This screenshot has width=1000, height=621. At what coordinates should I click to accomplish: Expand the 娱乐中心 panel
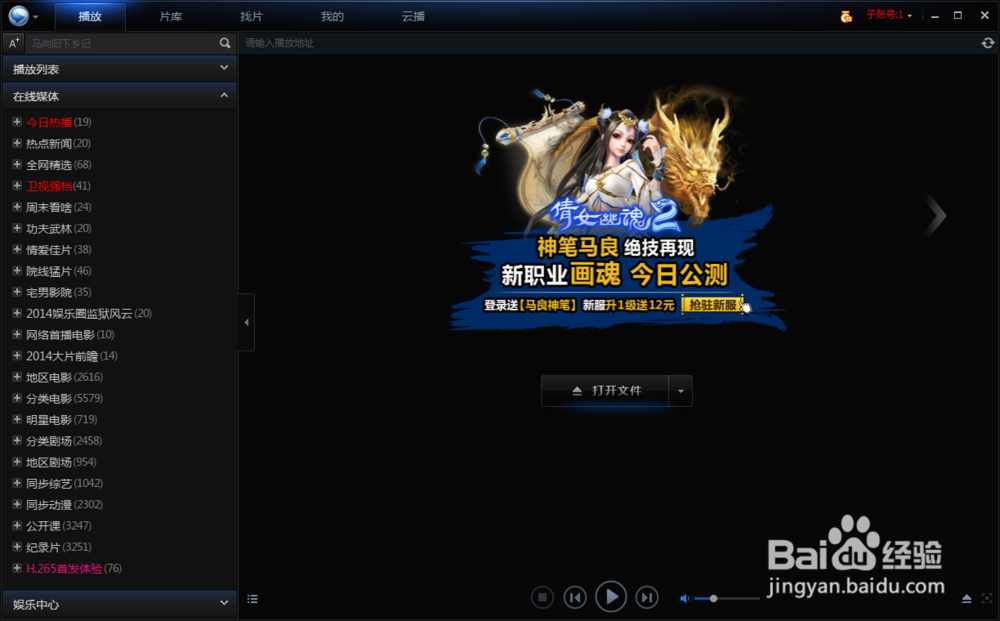pos(120,604)
